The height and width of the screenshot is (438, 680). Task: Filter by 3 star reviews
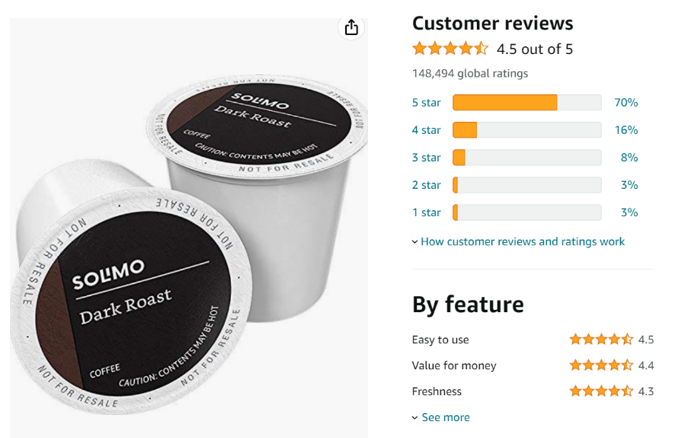pos(426,157)
